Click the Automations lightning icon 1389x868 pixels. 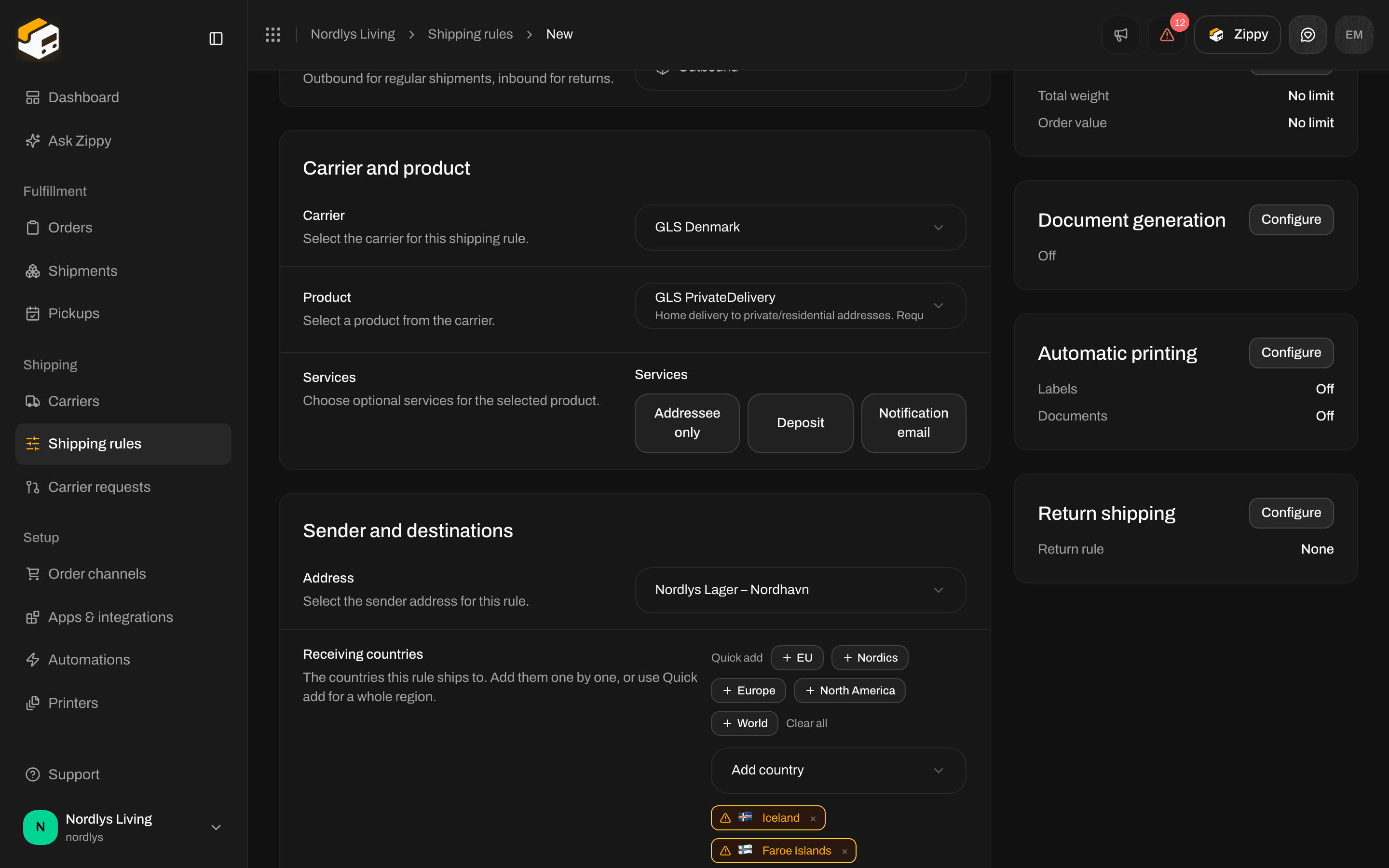point(33,660)
